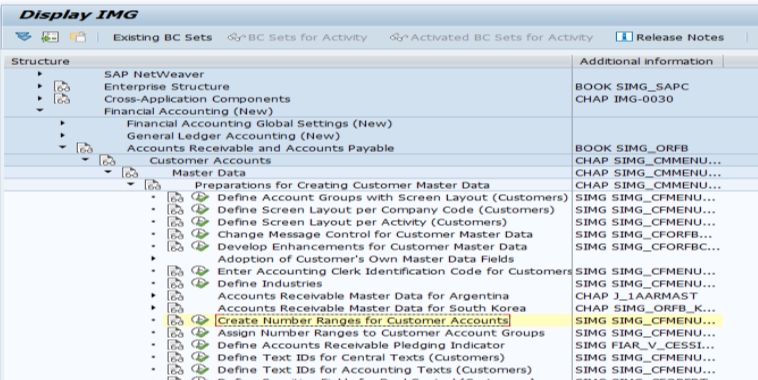Expand Financial Accounting Global Settings (New)
The image size is (758, 380).
[62, 123]
